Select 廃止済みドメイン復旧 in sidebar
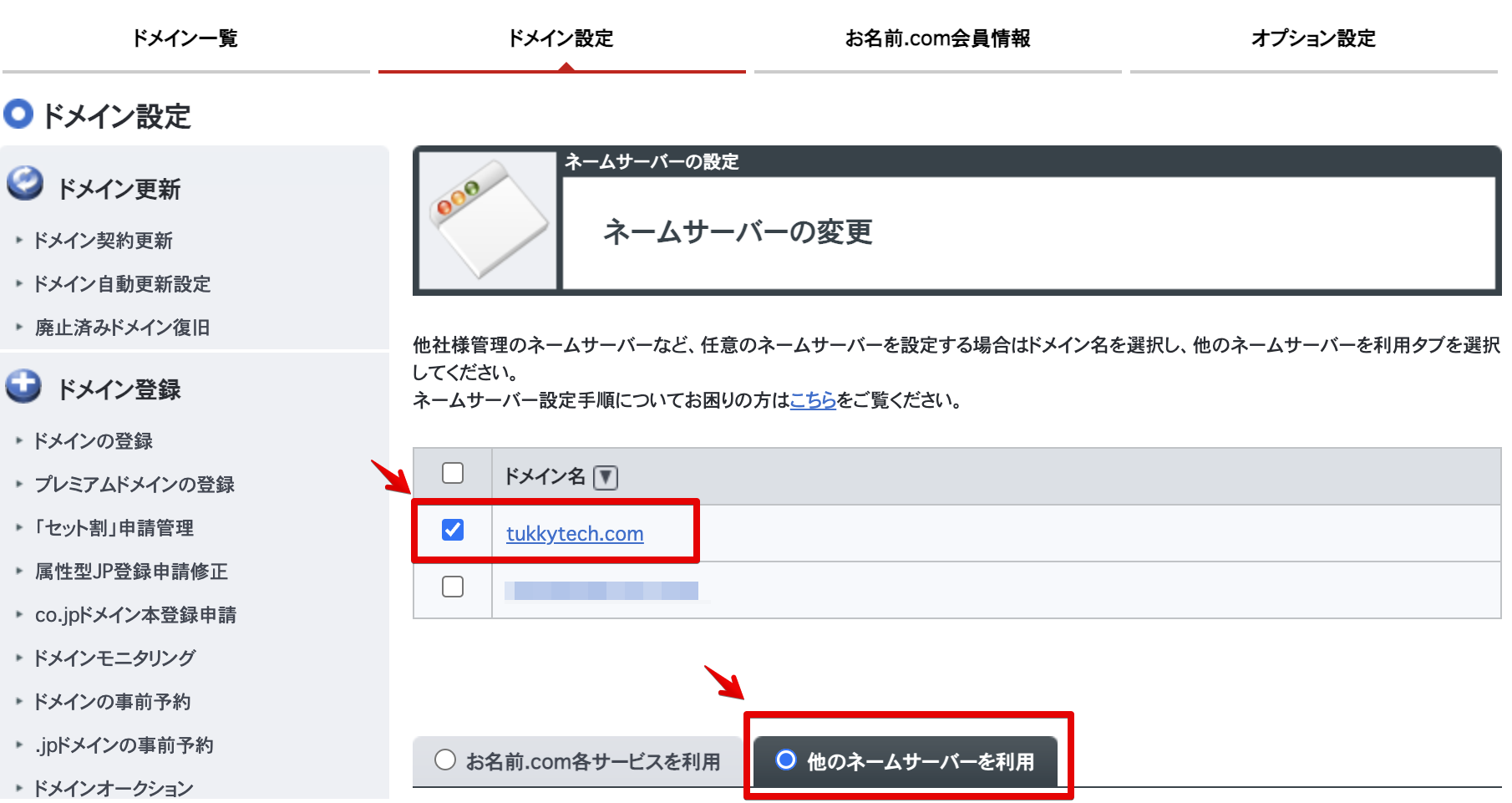The image size is (1512, 803). pos(122,328)
